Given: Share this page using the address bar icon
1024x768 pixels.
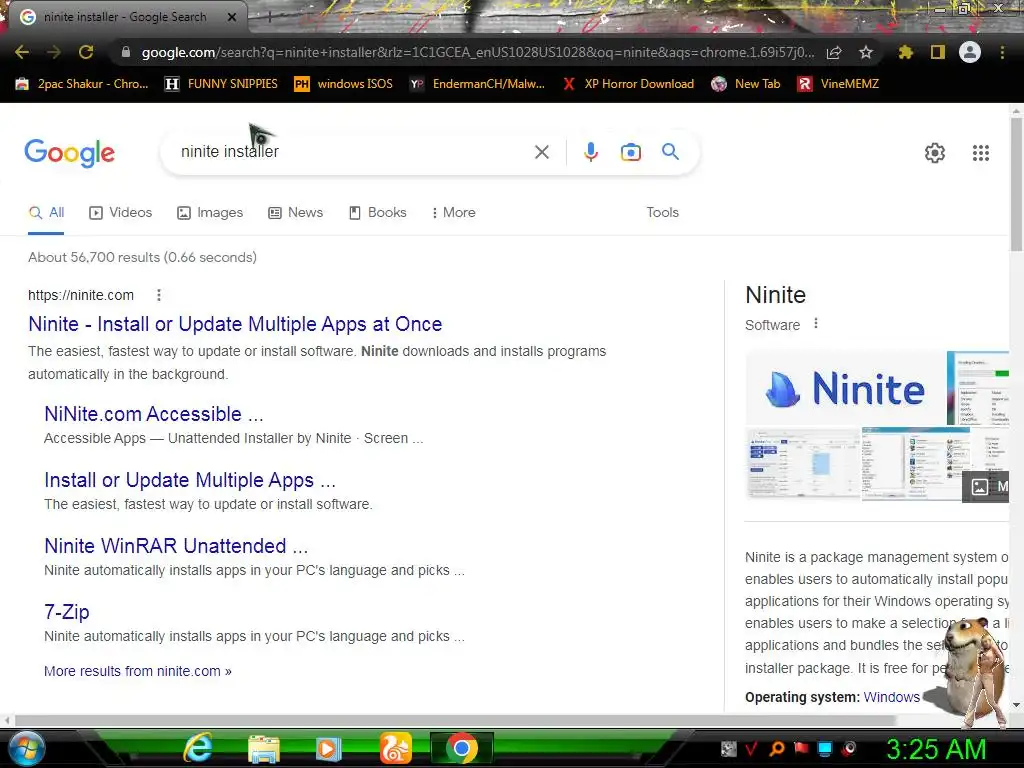Looking at the screenshot, I should [x=834, y=52].
